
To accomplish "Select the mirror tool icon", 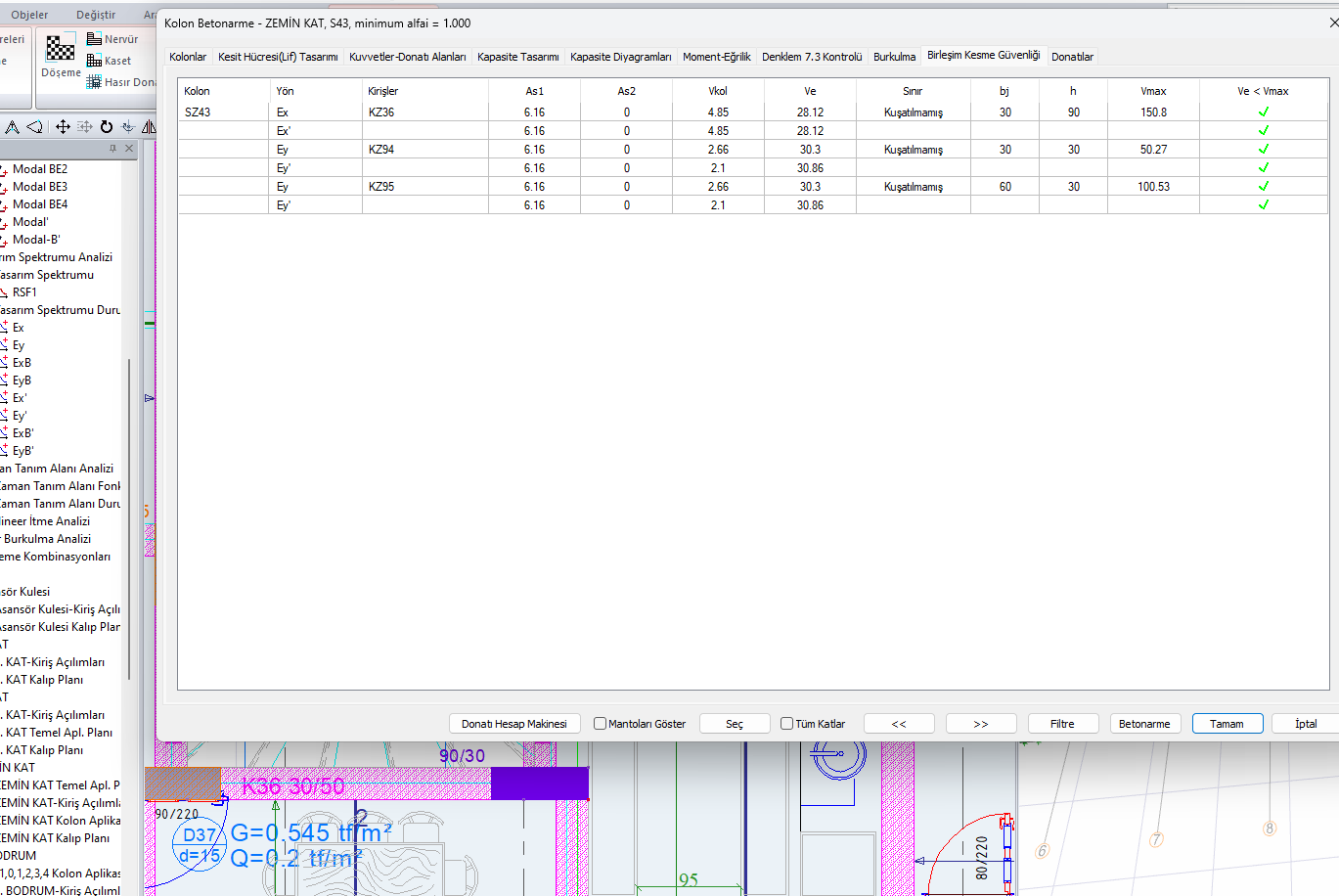I will click(148, 127).
